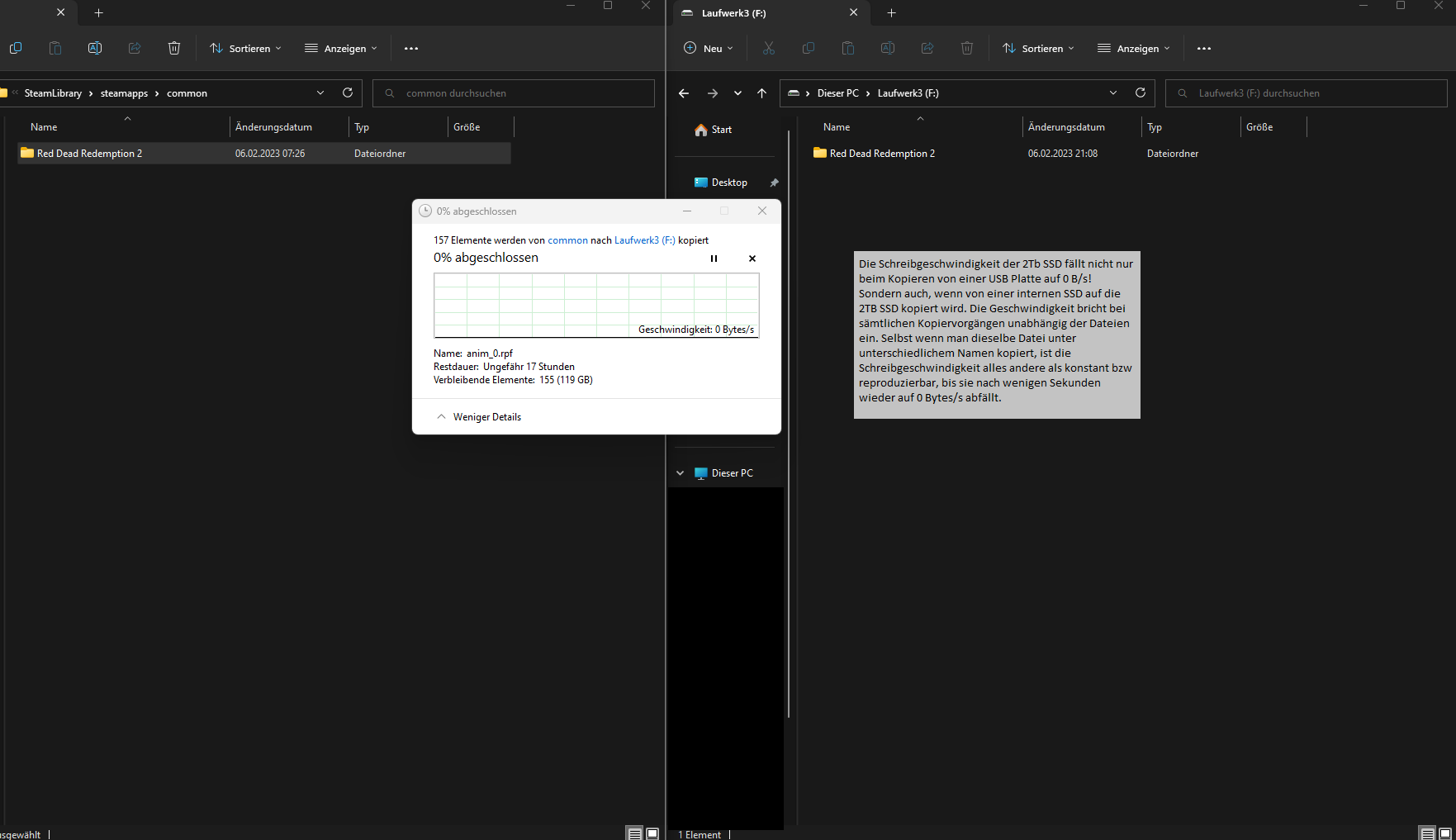This screenshot has width=1456, height=840.
Task: Click the copy icon in the left Explorer toolbar
Action: click(15, 48)
